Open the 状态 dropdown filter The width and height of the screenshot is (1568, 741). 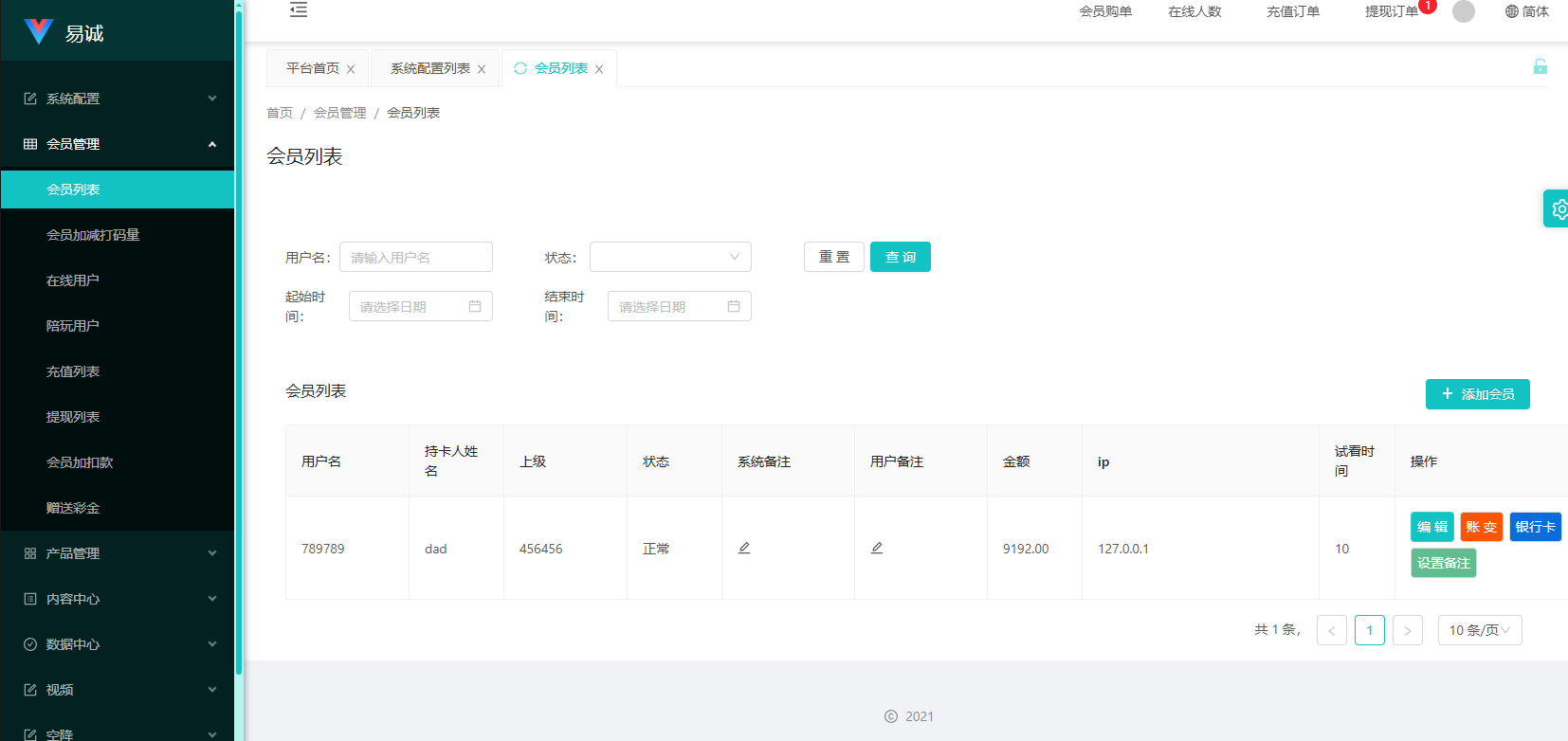[x=670, y=257]
